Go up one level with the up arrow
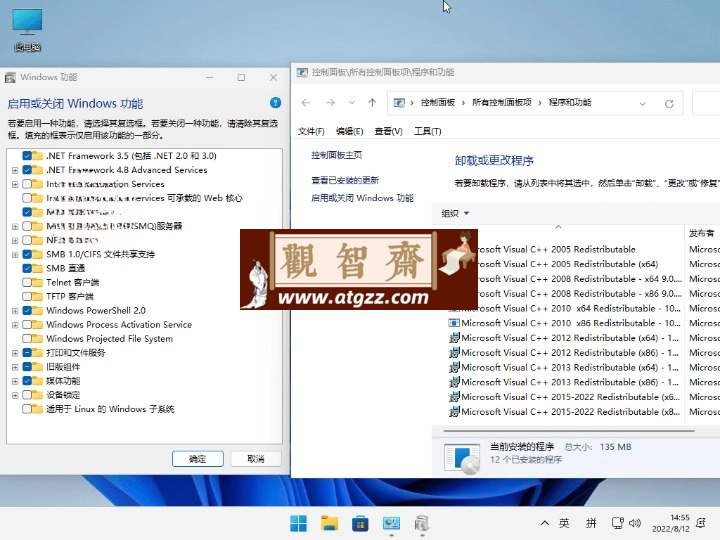The width and height of the screenshot is (720, 540). point(372,103)
